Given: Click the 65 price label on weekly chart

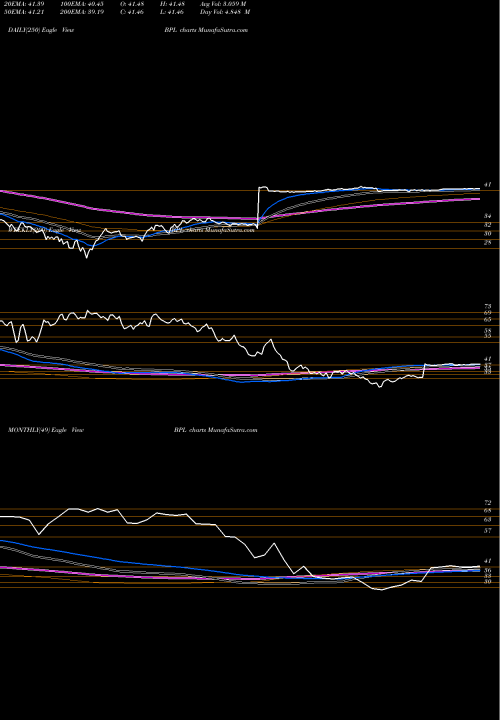Looking at the screenshot, I should pos(488,319).
